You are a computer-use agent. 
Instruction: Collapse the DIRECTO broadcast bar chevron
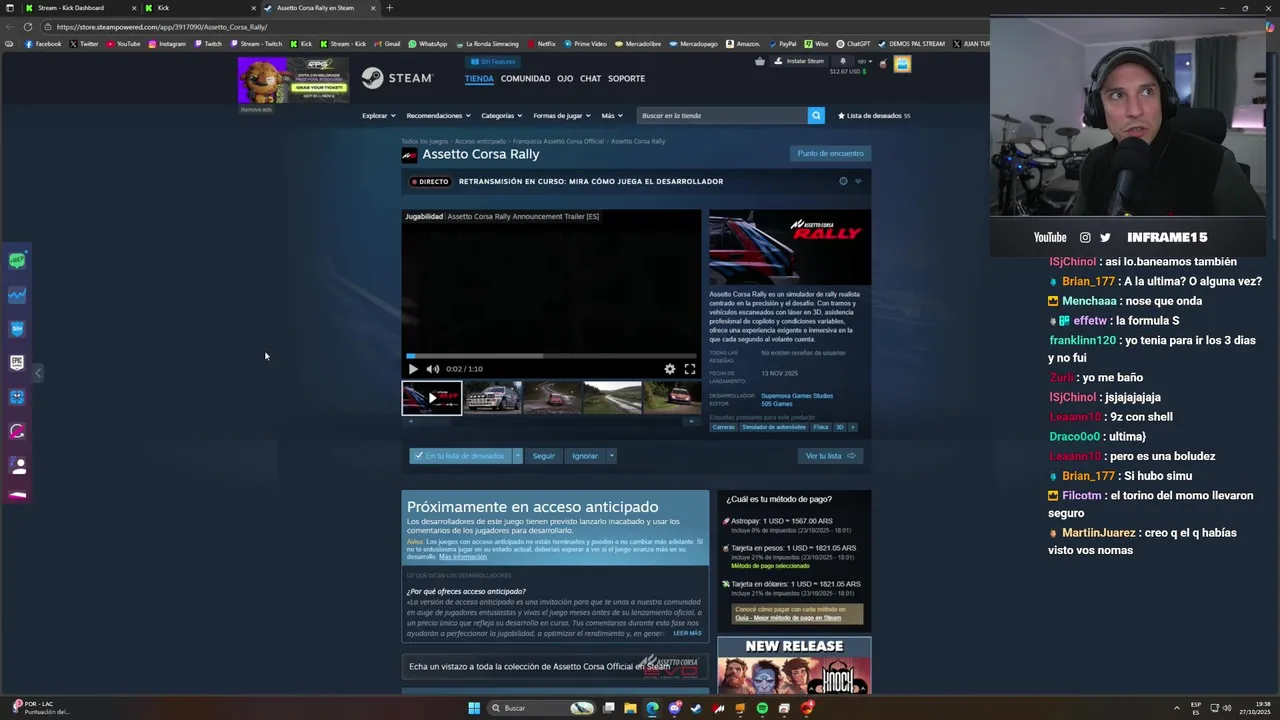858,181
